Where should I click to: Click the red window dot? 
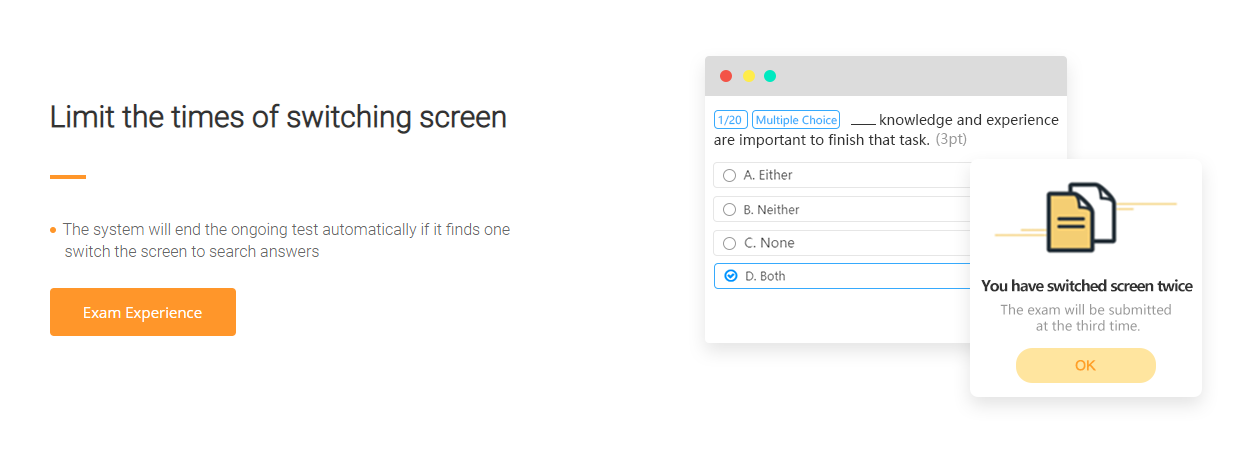(726, 76)
